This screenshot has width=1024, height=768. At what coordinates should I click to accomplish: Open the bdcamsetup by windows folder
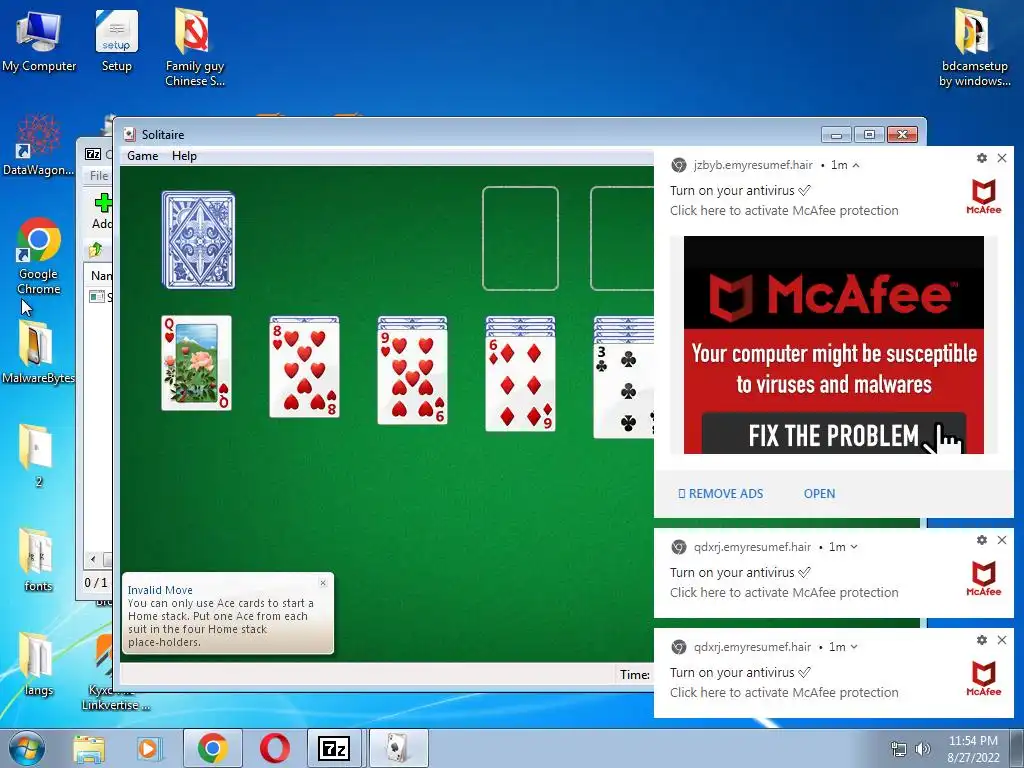coord(974,47)
